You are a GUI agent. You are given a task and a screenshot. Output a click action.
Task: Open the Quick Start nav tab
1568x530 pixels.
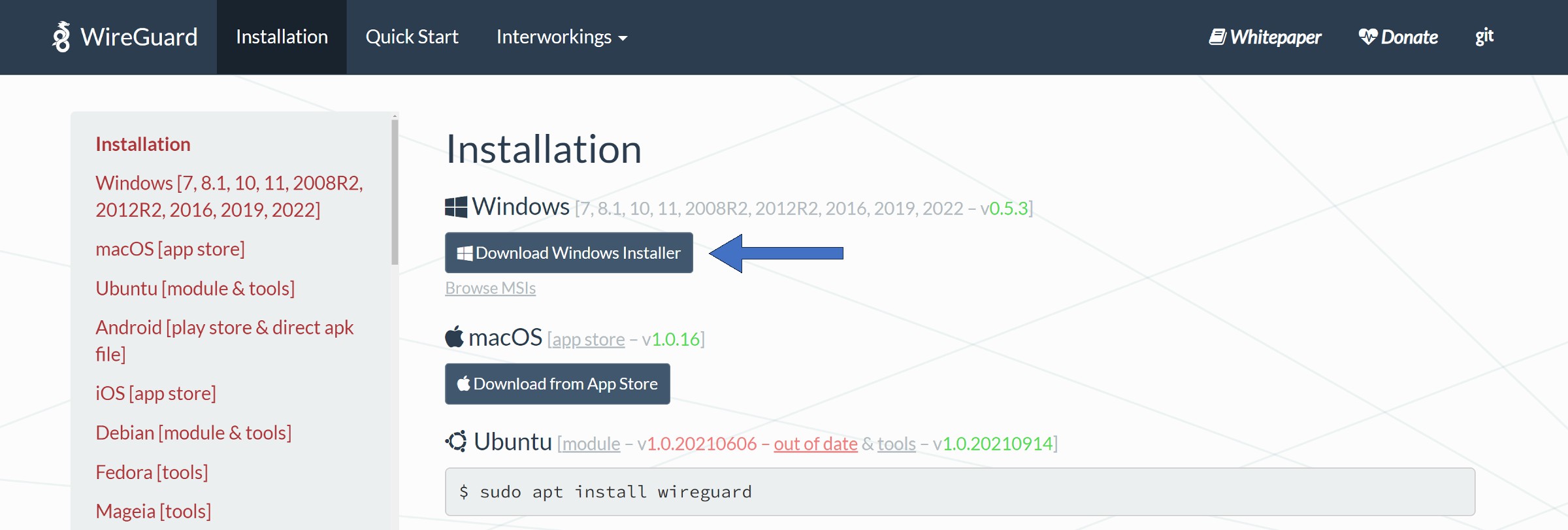click(x=412, y=37)
